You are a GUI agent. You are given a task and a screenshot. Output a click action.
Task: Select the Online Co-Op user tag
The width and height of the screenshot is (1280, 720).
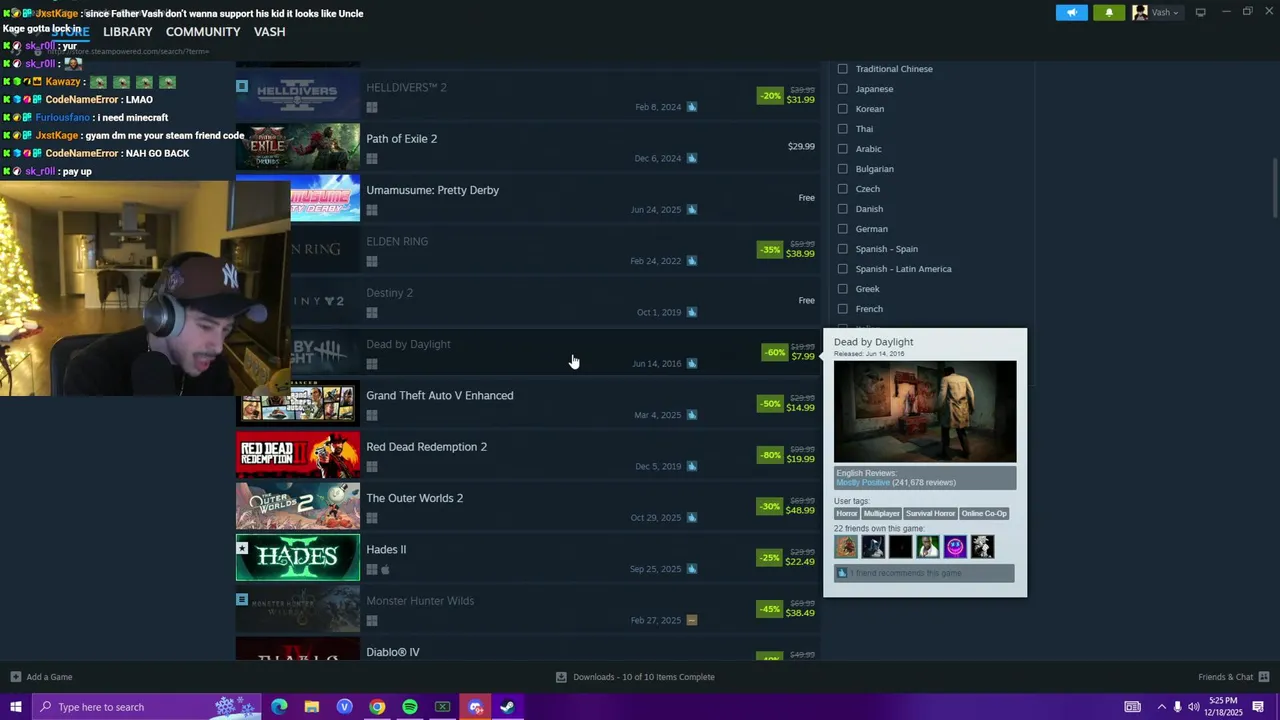(x=984, y=514)
